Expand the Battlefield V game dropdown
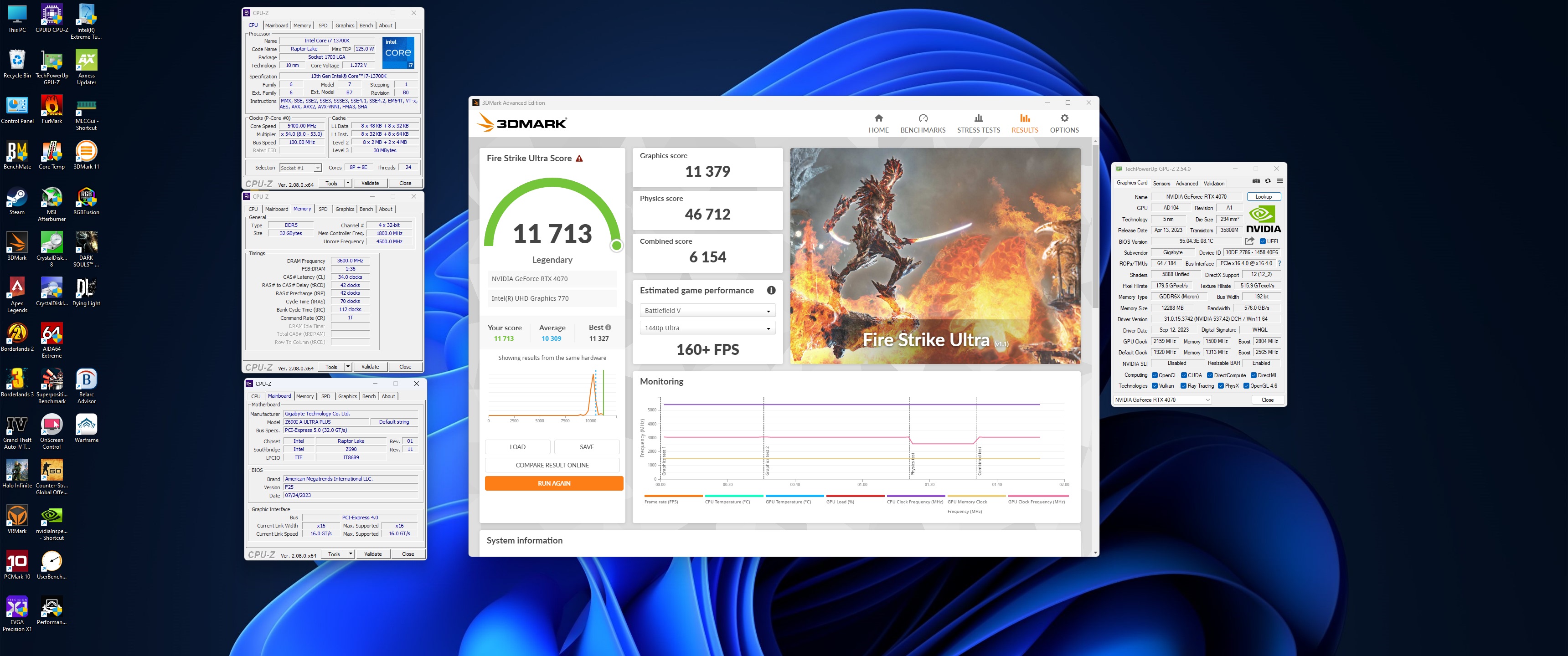The height and width of the screenshot is (656, 1568). pos(707,311)
